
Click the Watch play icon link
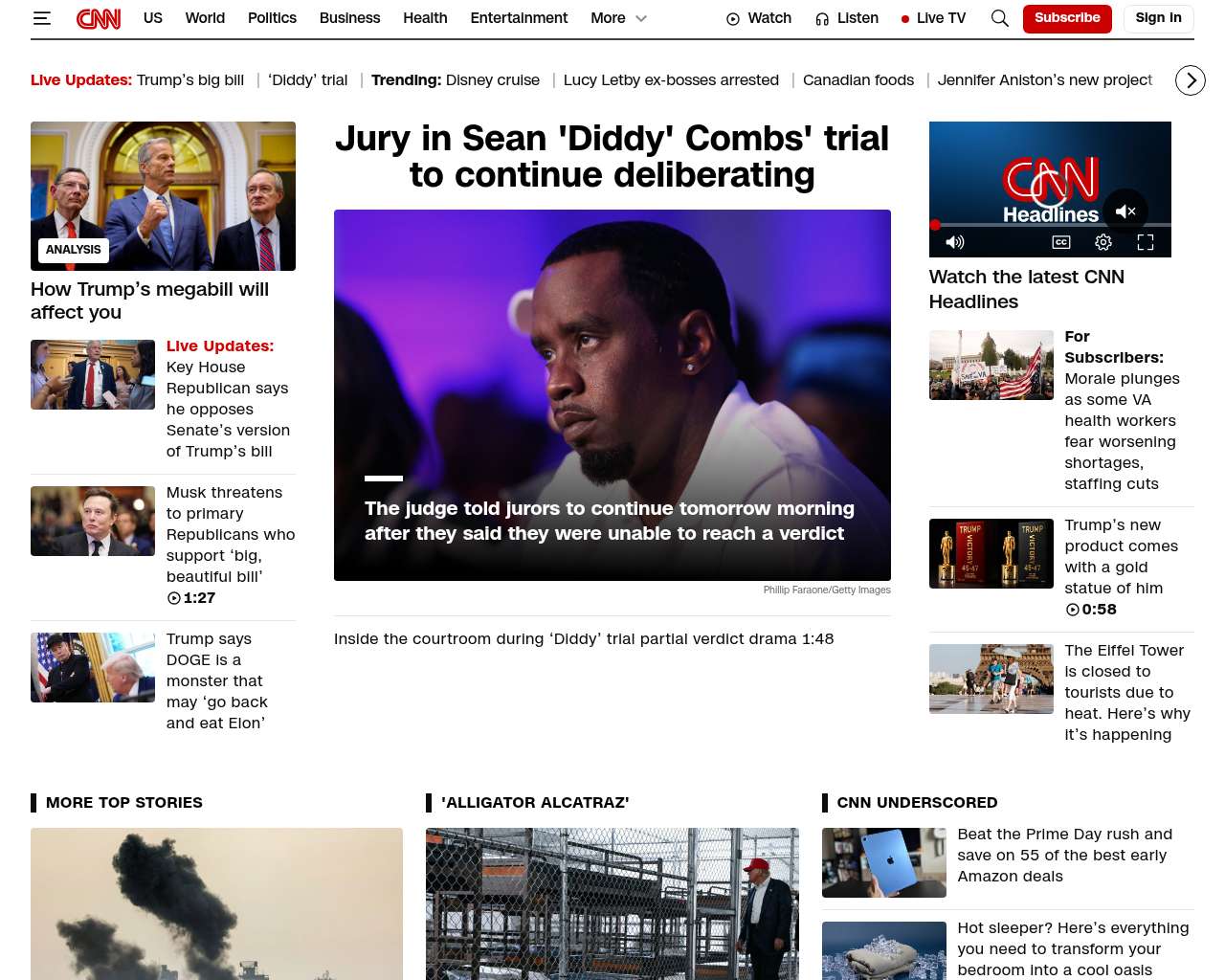[759, 18]
